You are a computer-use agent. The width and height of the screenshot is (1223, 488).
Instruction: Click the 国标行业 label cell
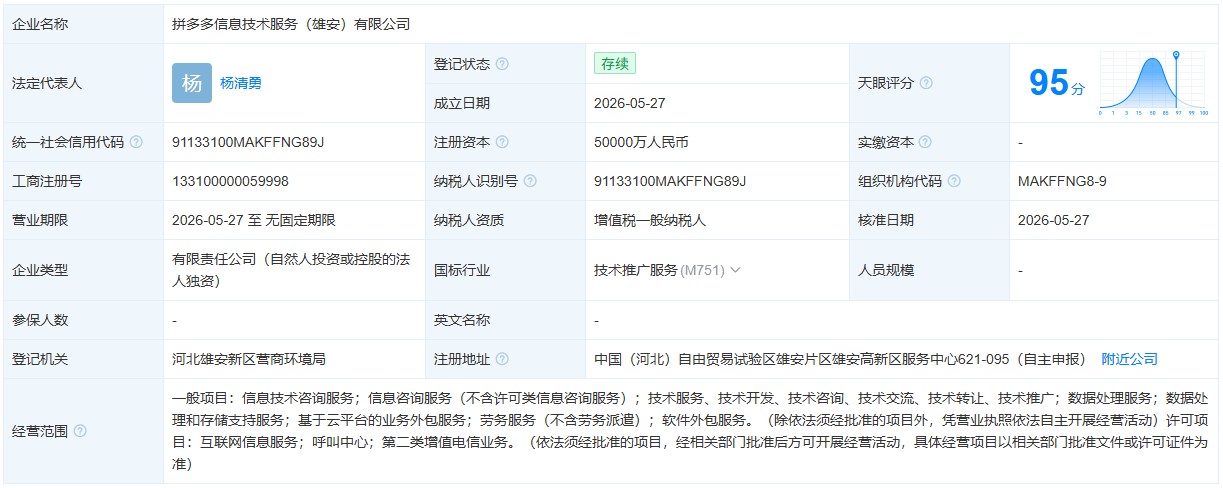click(506, 270)
